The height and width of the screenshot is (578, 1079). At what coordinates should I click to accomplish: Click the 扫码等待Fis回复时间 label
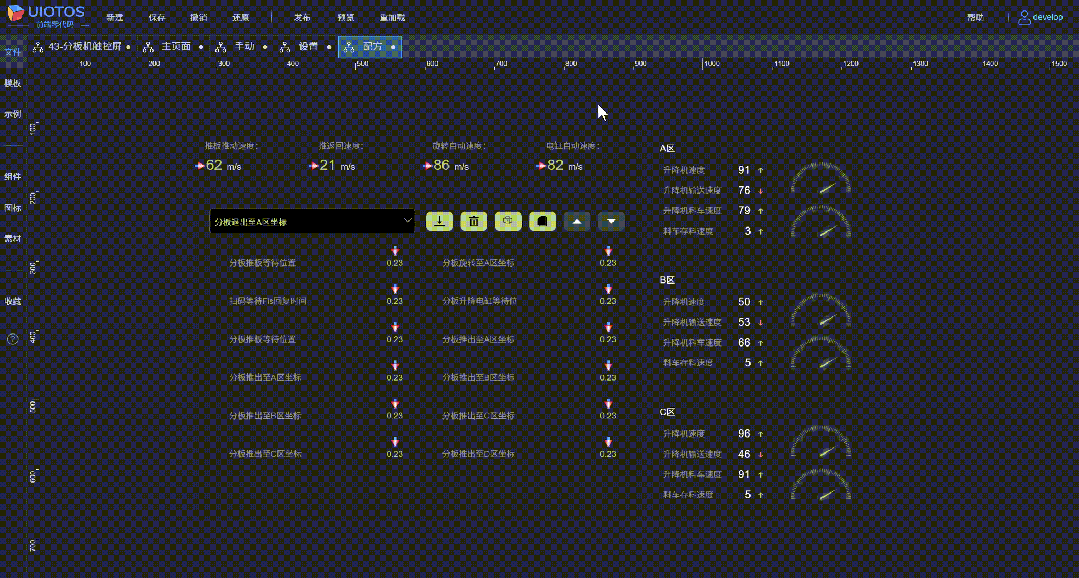click(x=268, y=301)
